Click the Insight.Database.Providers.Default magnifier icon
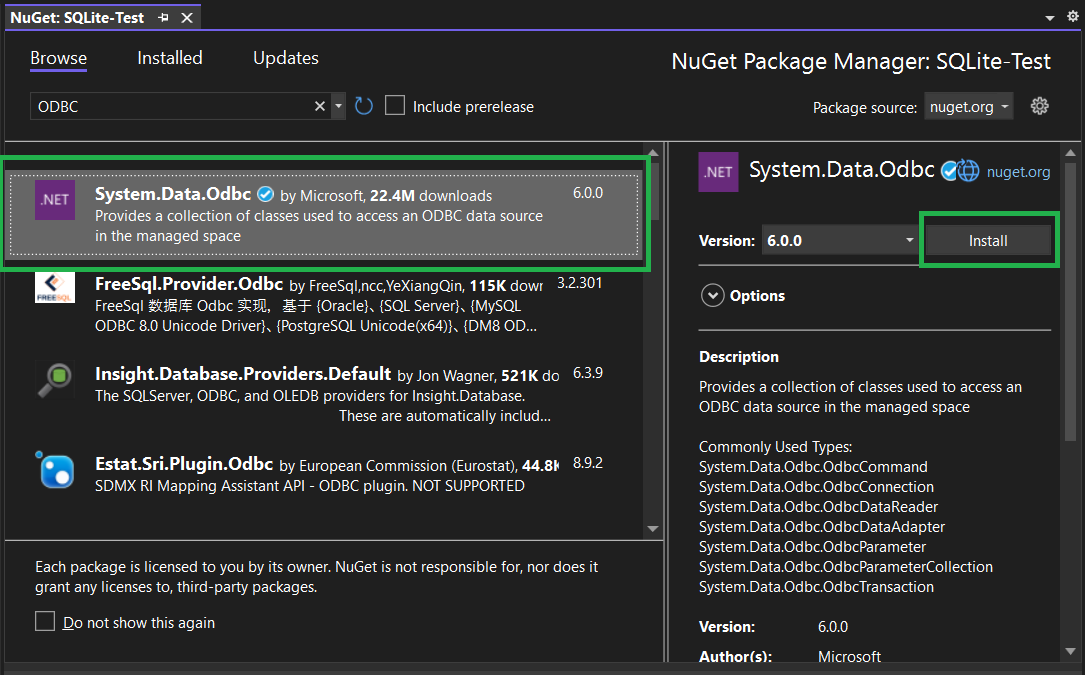Image resolution: width=1085 pixels, height=675 pixels. 55,379
